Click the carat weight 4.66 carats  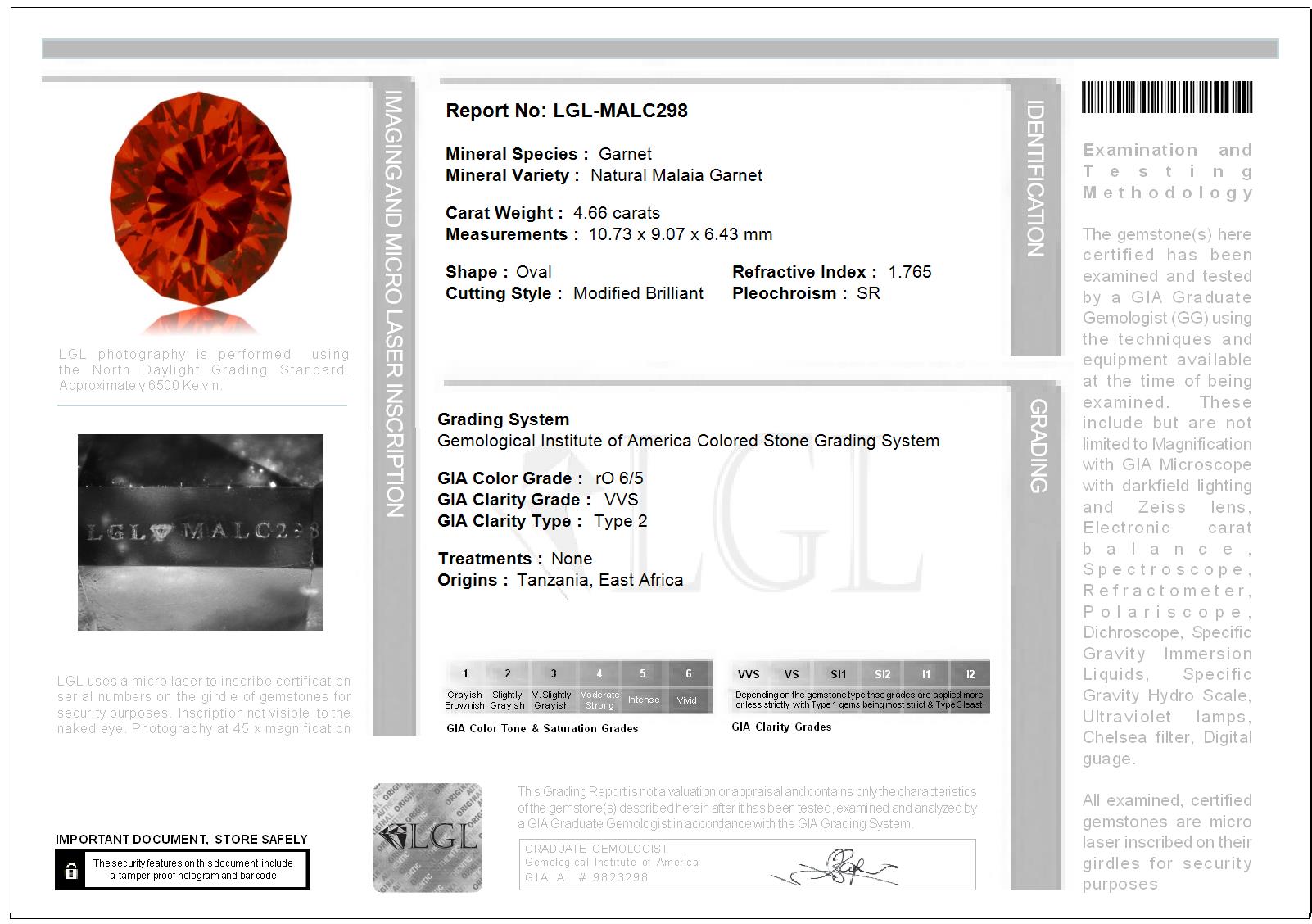pos(617,213)
